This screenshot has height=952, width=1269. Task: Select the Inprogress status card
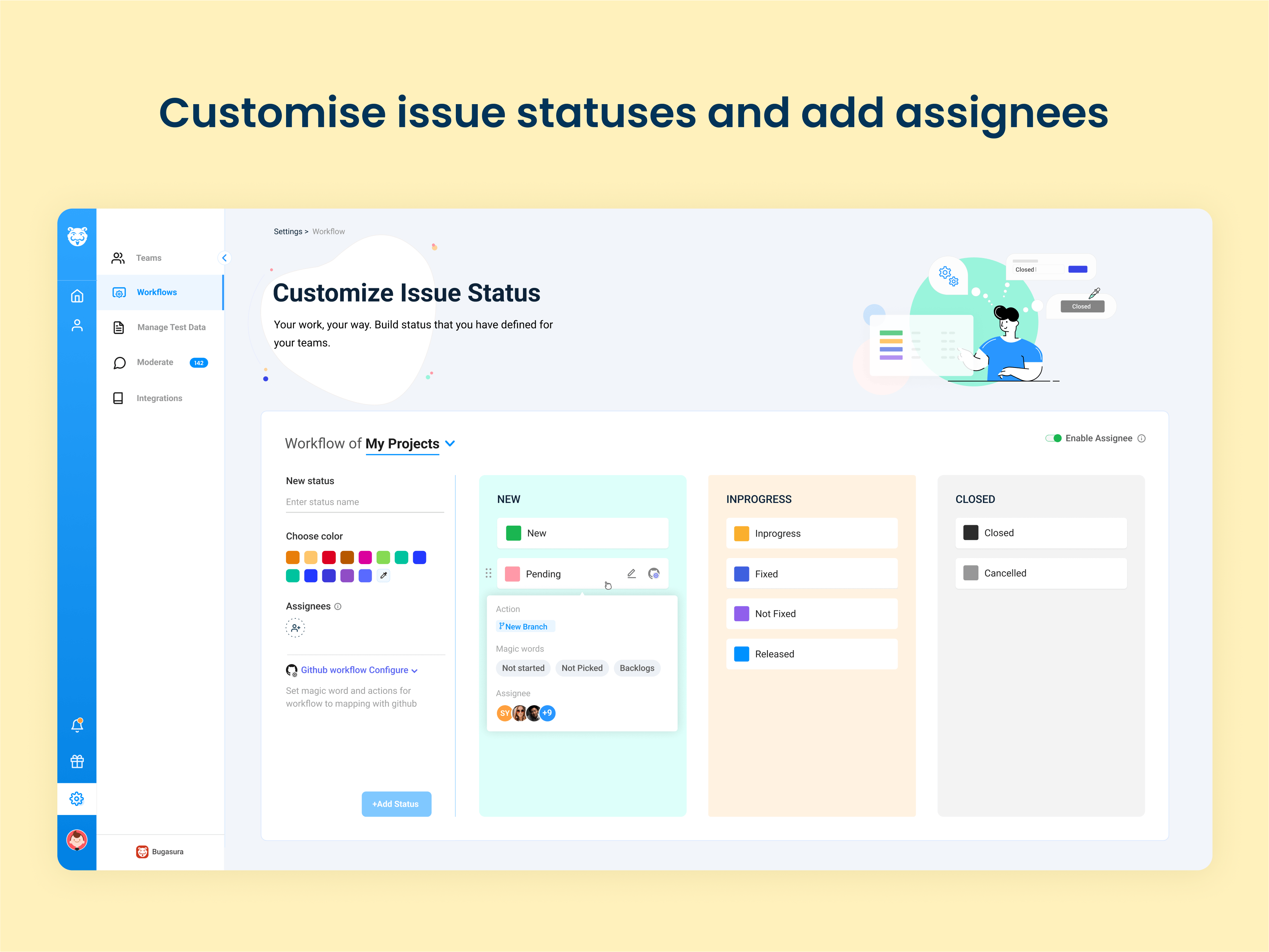click(x=812, y=533)
